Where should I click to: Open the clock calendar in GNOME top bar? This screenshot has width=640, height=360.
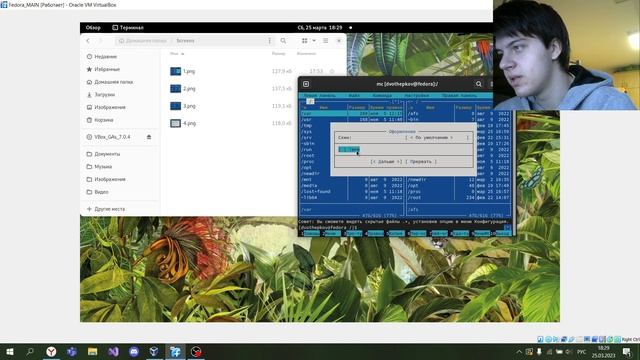[x=320, y=28]
